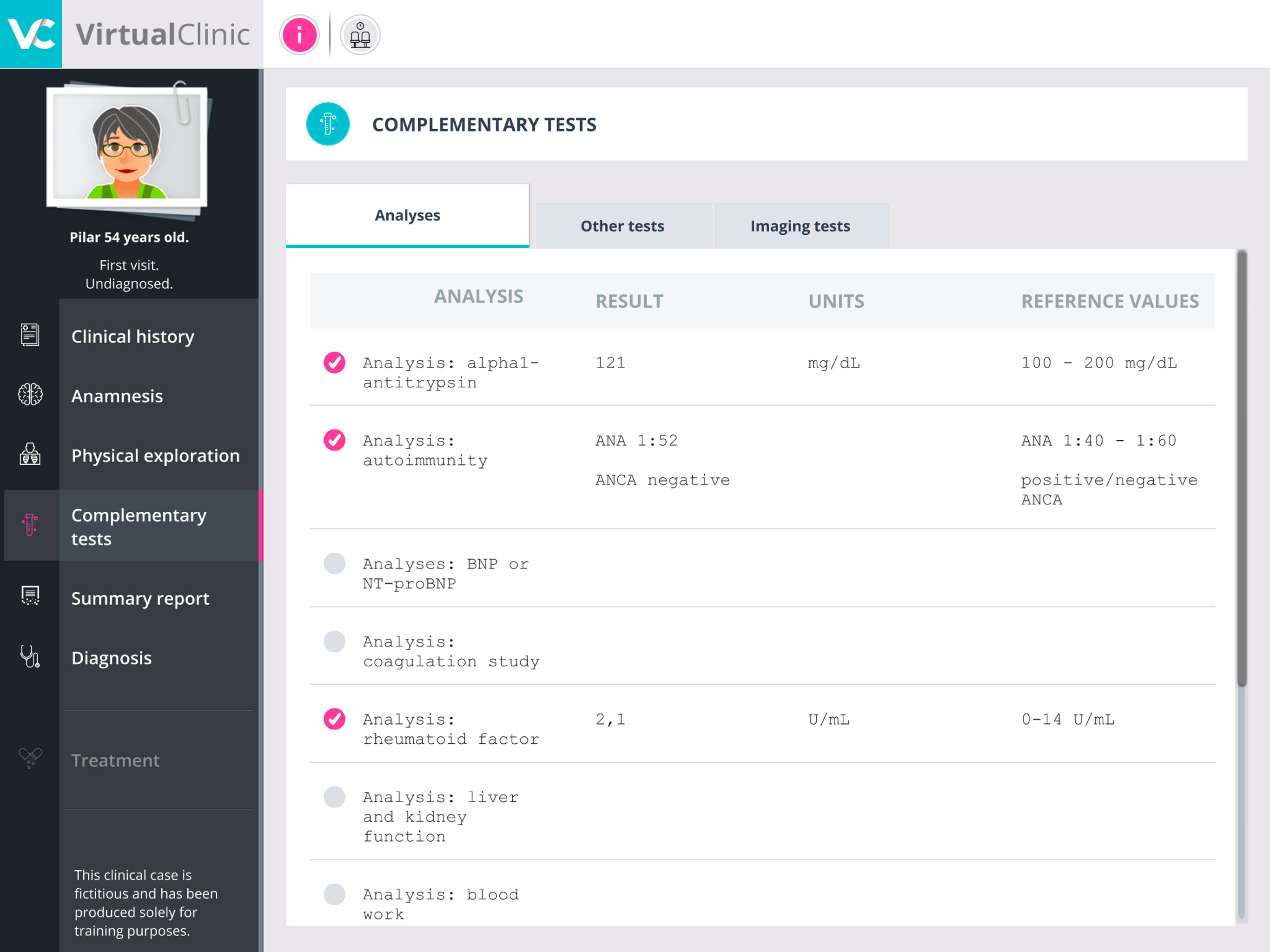1270x952 pixels.
Task: Toggle the rheumatoid factor analysis checkbox
Action: (334, 719)
